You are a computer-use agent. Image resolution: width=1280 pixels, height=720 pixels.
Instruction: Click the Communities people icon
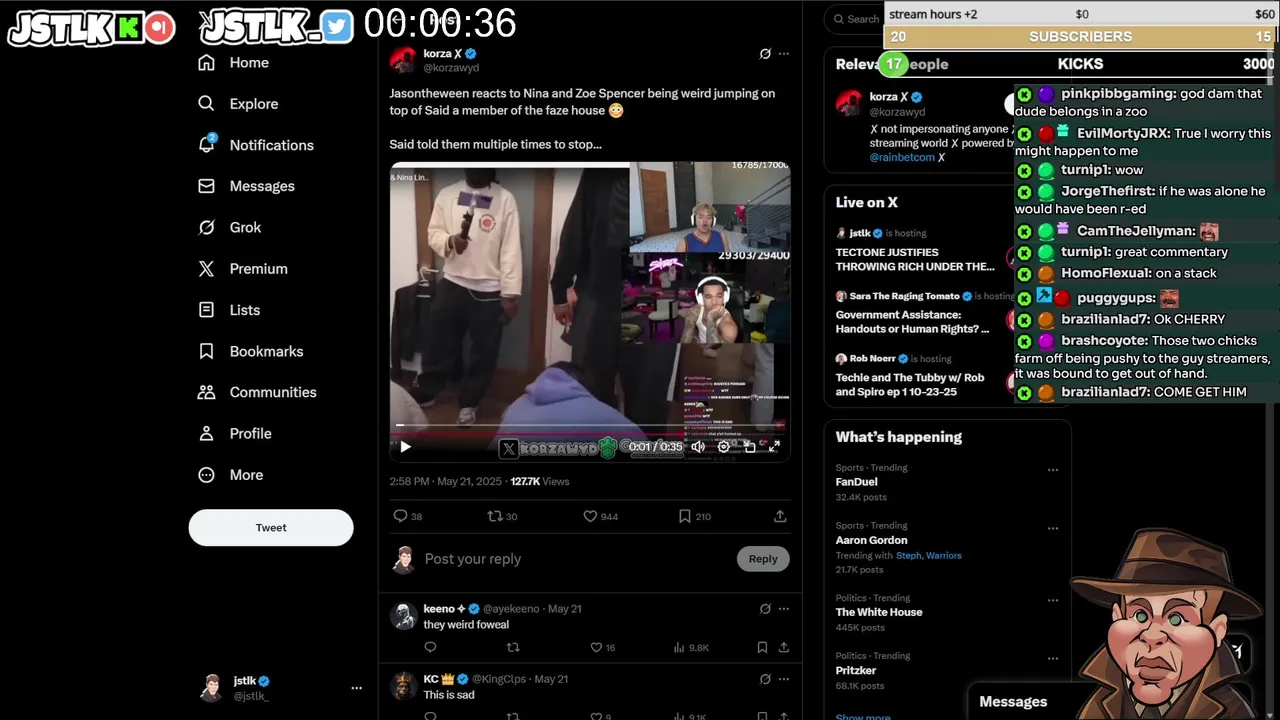click(206, 392)
